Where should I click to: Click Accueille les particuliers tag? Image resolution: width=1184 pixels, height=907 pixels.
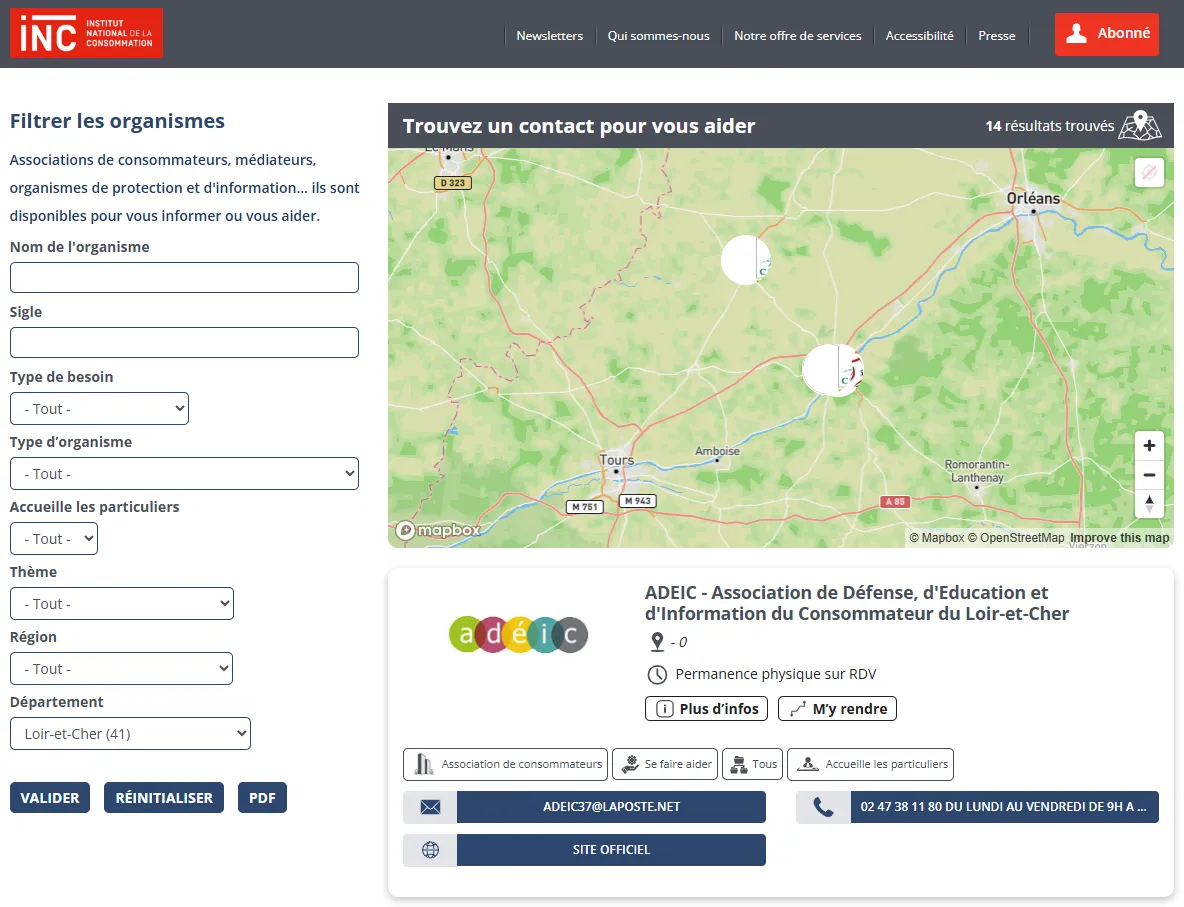coord(871,764)
